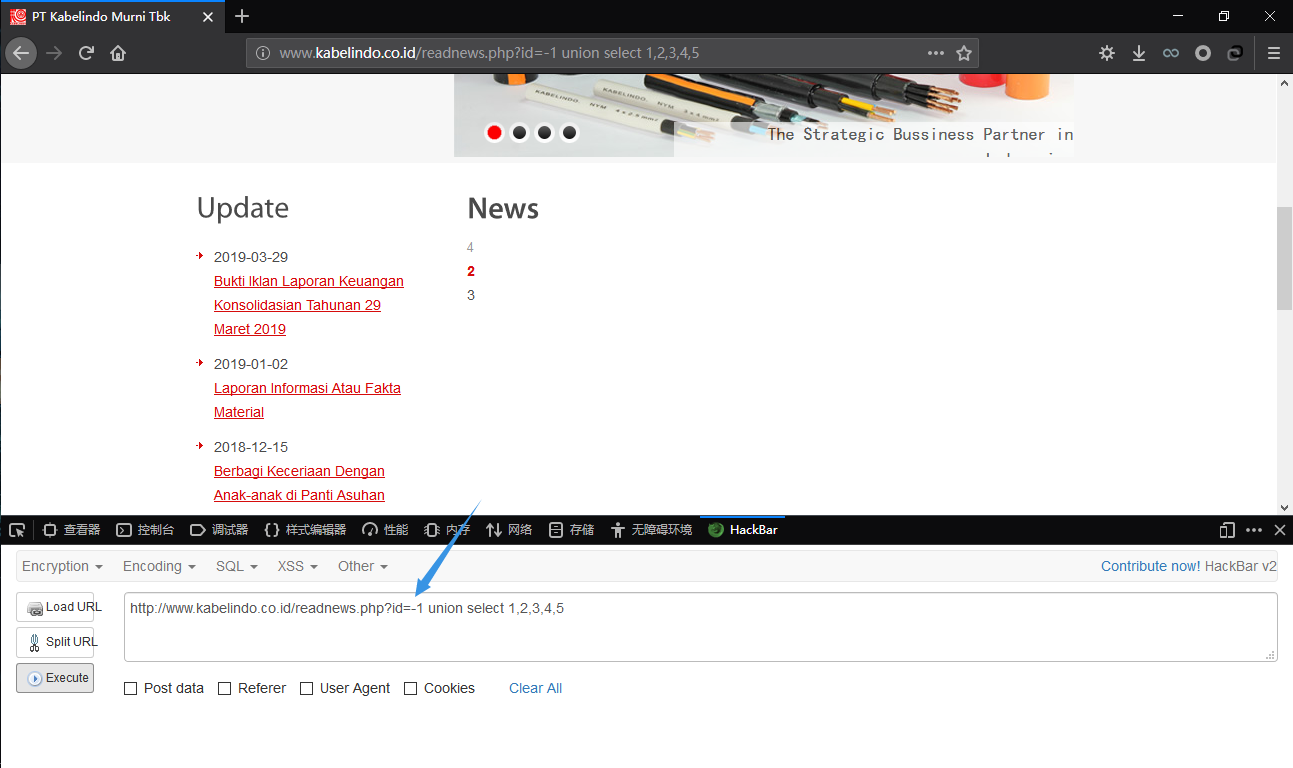Click the date 2019-03-29 in Update list
Viewport: 1293px width, 768px height.
click(x=251, y=257)
